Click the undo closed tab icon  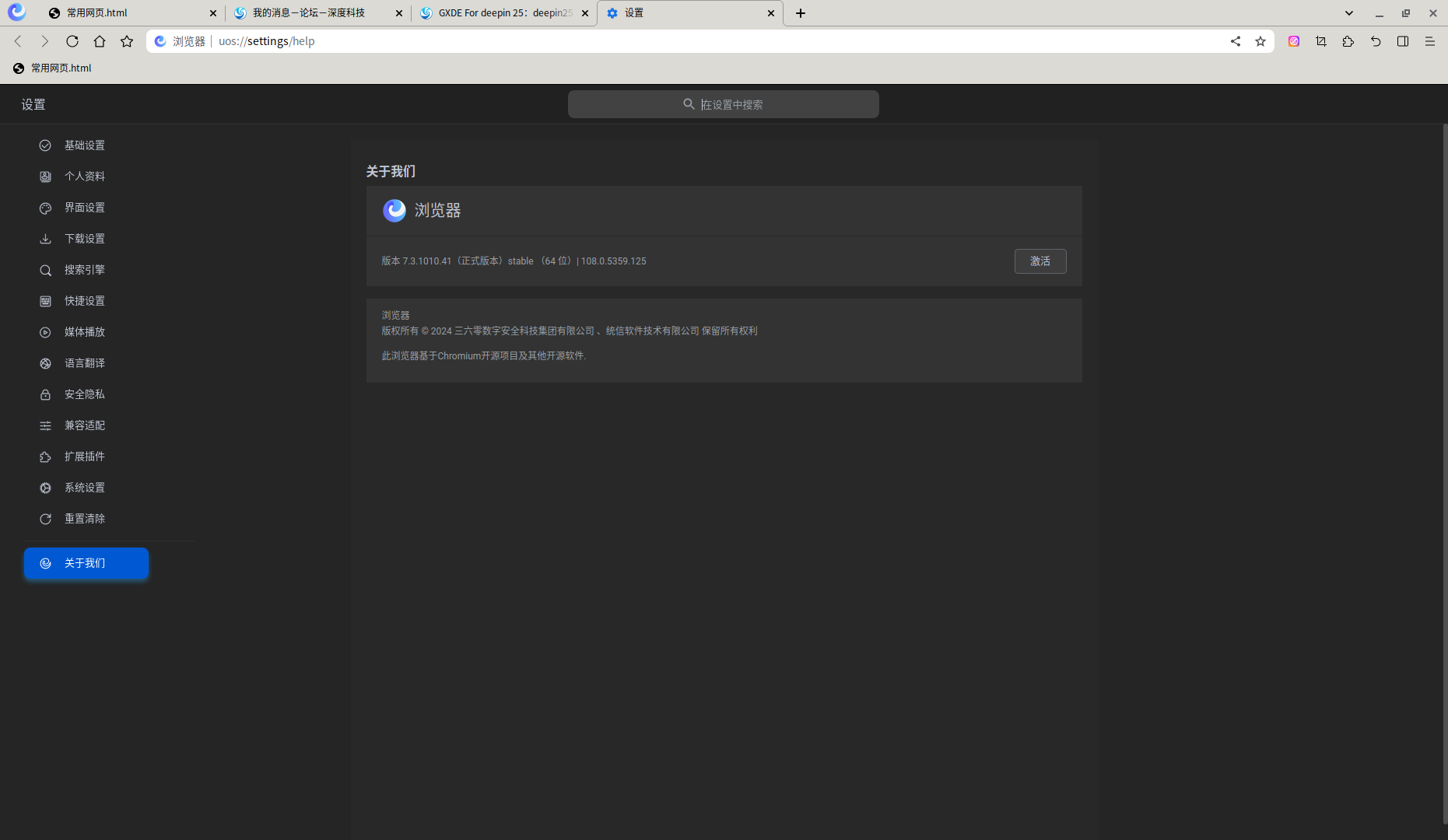point(1376,41)
